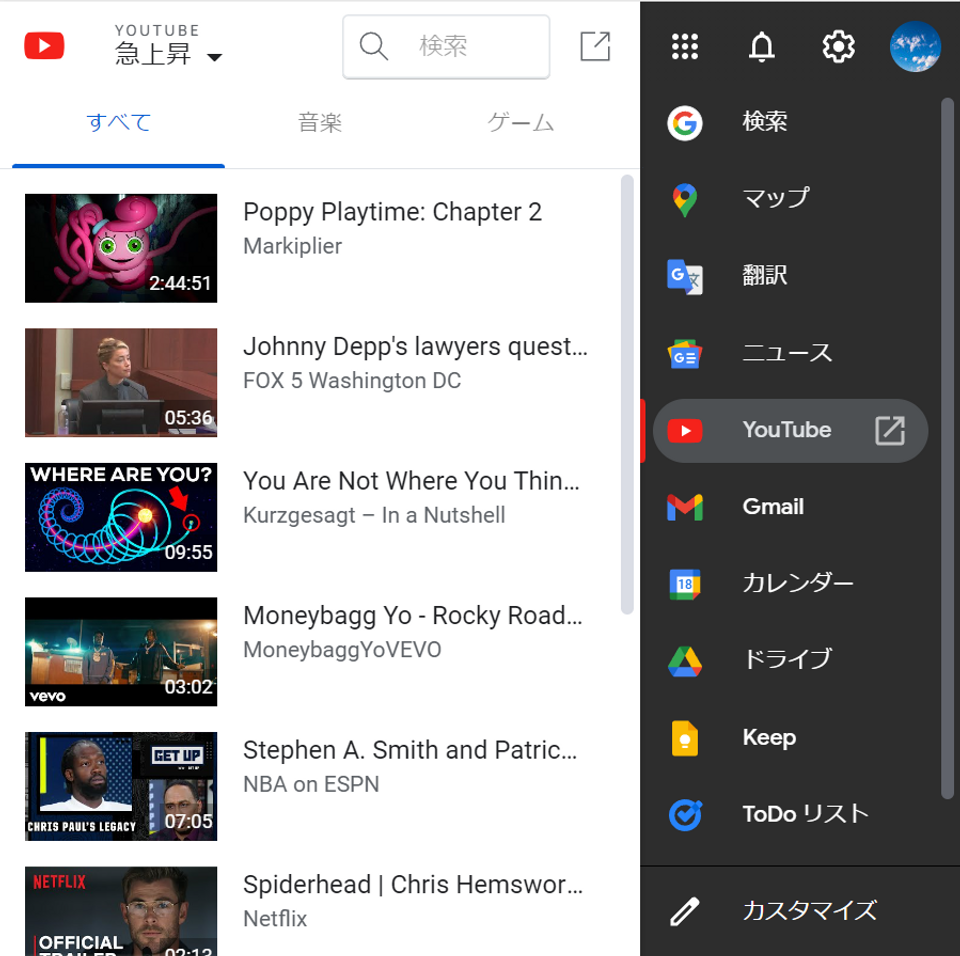Click the NBA on ESPN channel name
This screenshot has height=956, width=960.
[x=311, y=785]
